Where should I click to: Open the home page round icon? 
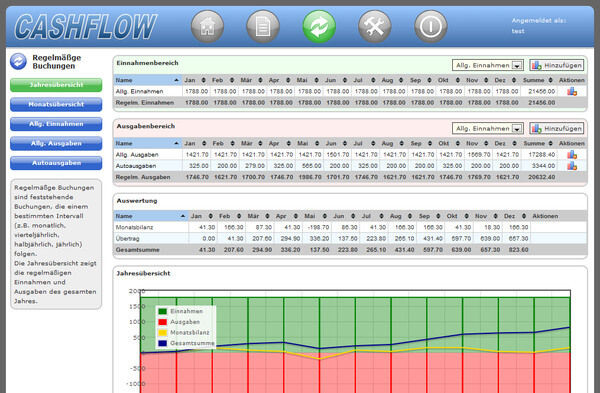coord(207,26)
